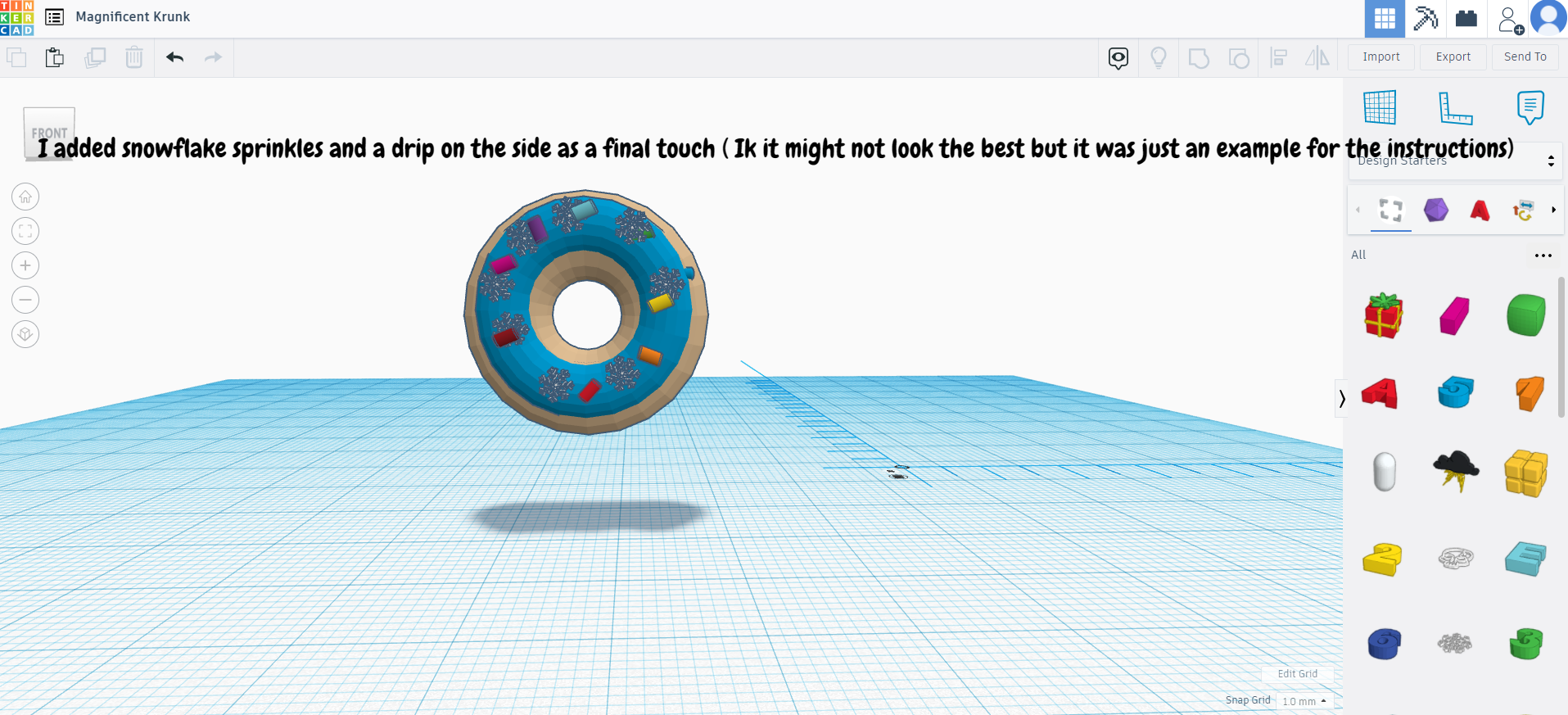Select the purple polyhedron basic shapes tab

(x=1435, y=210)
